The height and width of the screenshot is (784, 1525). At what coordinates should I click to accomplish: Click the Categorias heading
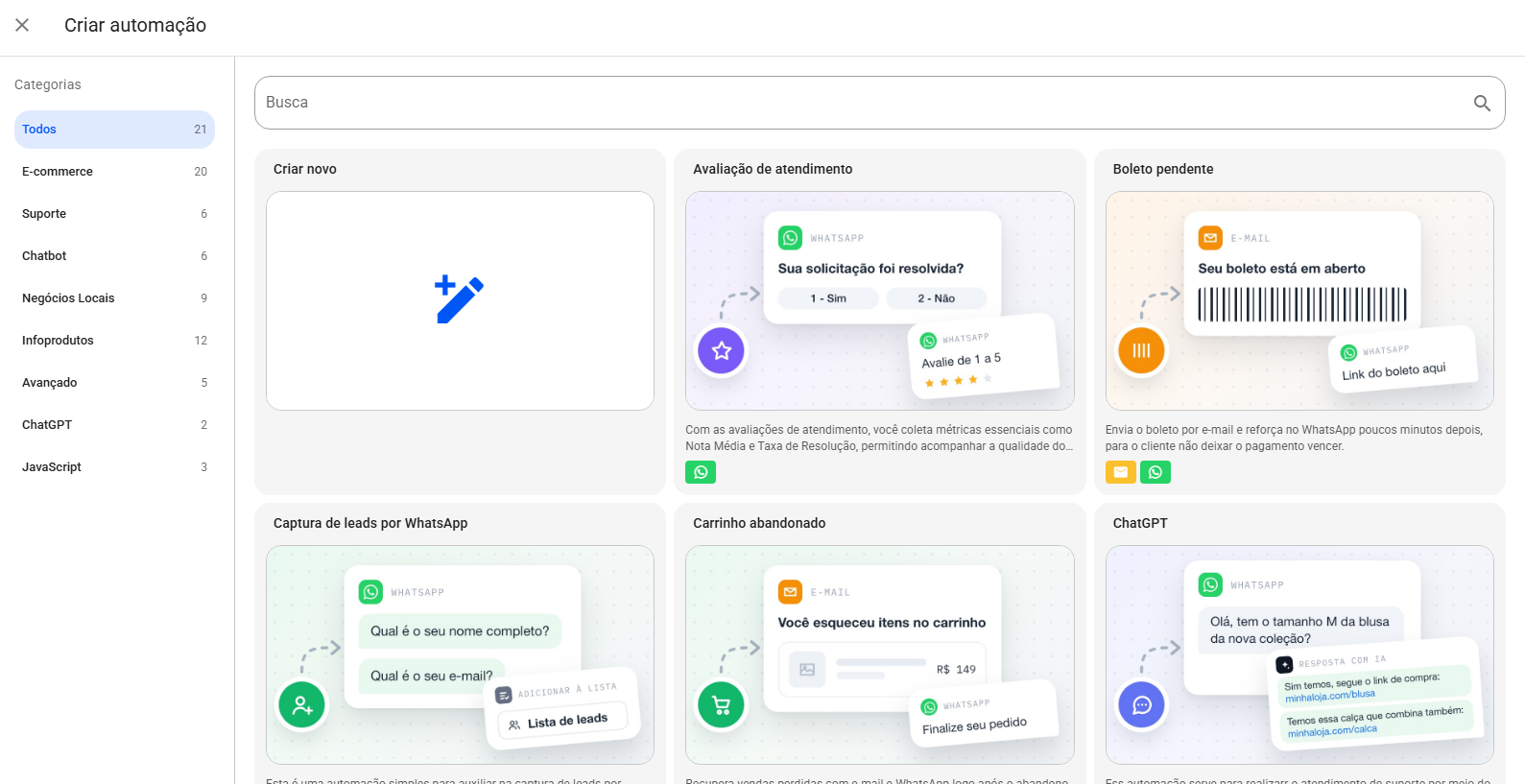(48, 84)
